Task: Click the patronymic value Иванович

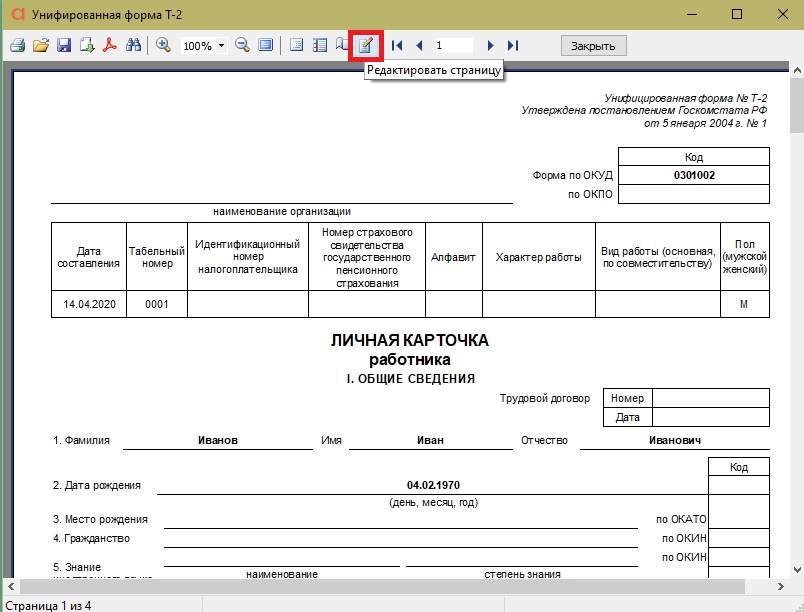Action: point(675,440)
